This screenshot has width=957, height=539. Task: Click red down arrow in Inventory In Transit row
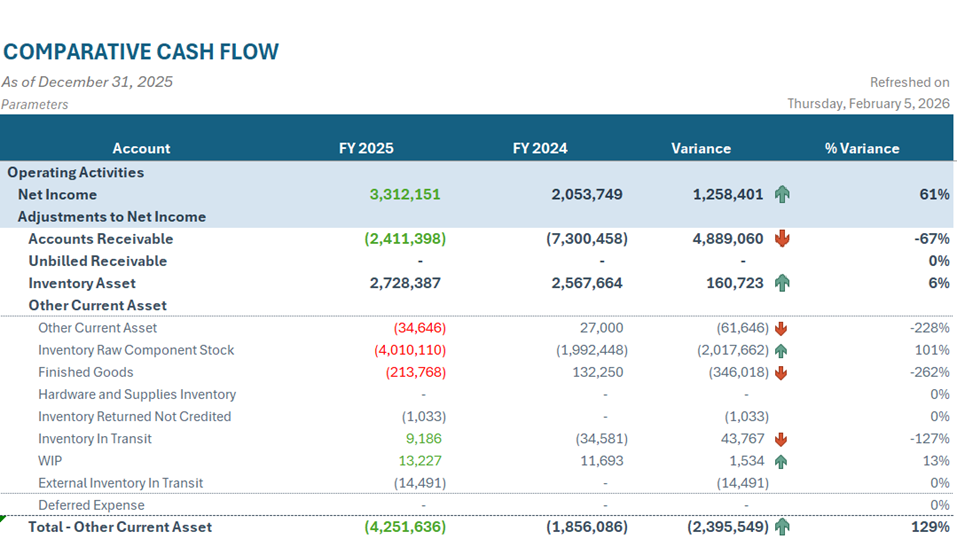click(781, 439)
